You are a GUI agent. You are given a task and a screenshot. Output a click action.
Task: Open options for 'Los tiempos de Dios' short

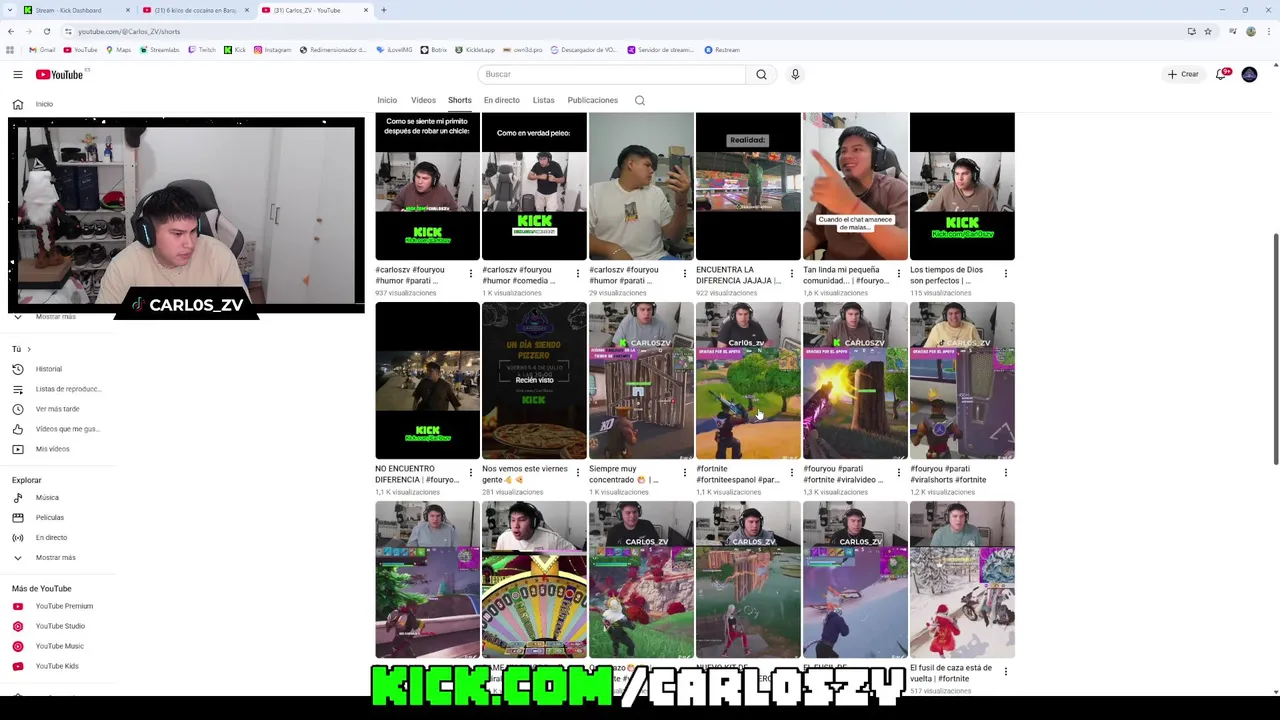[1005, 273]
